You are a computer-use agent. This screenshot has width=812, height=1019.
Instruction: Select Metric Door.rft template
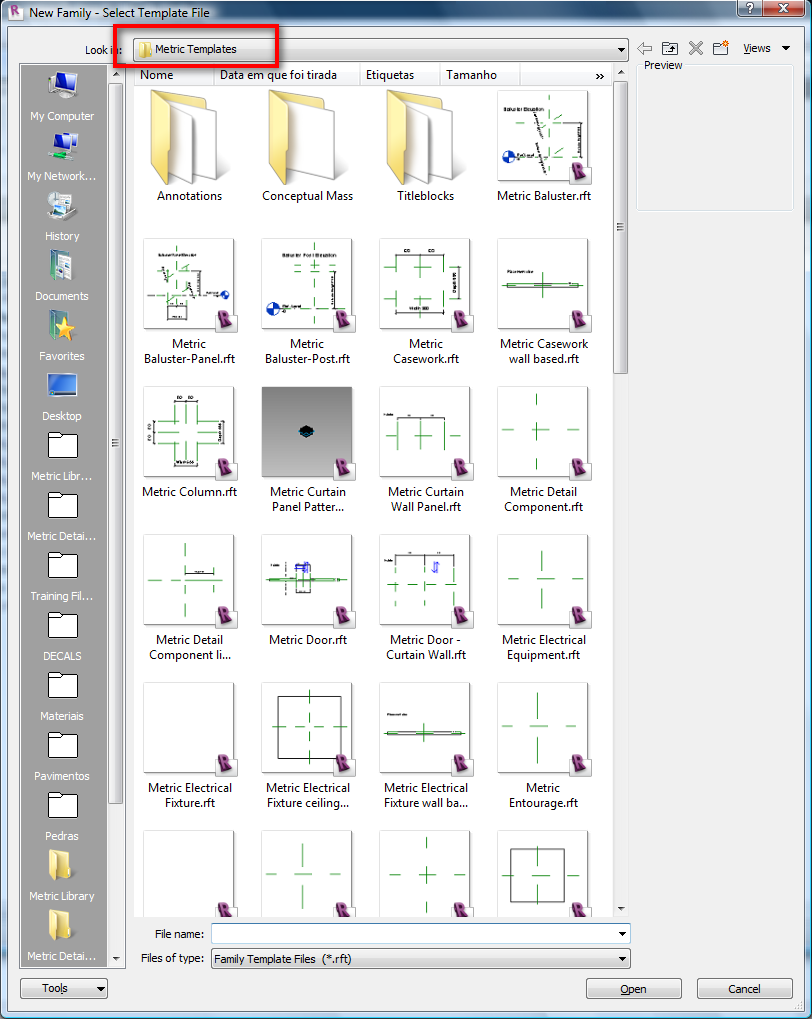coord(308,591)
